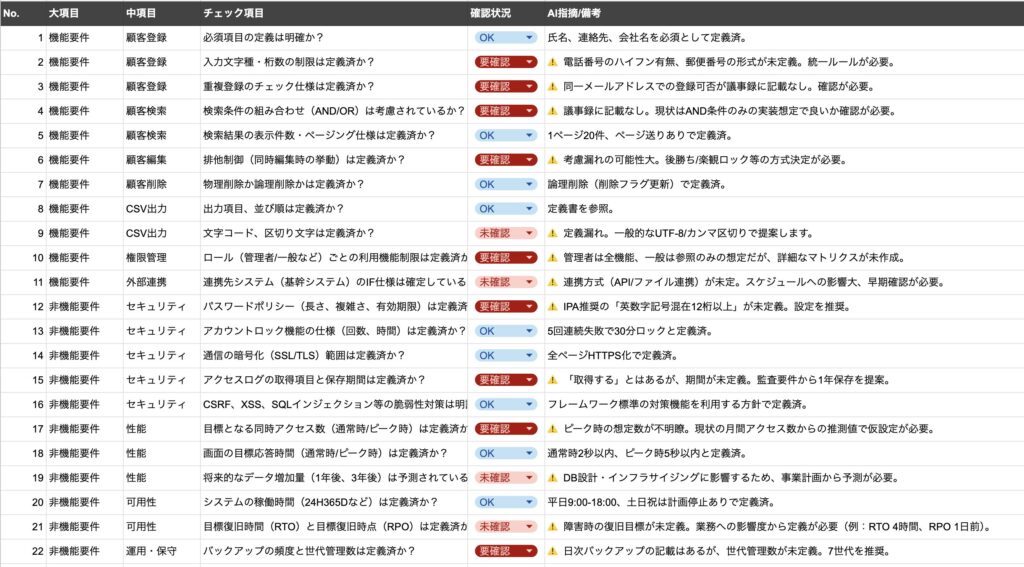Expand the 未確認 dropdown for row 21 RTO/RPO
1024x567 pixels.
click(529, 527)
